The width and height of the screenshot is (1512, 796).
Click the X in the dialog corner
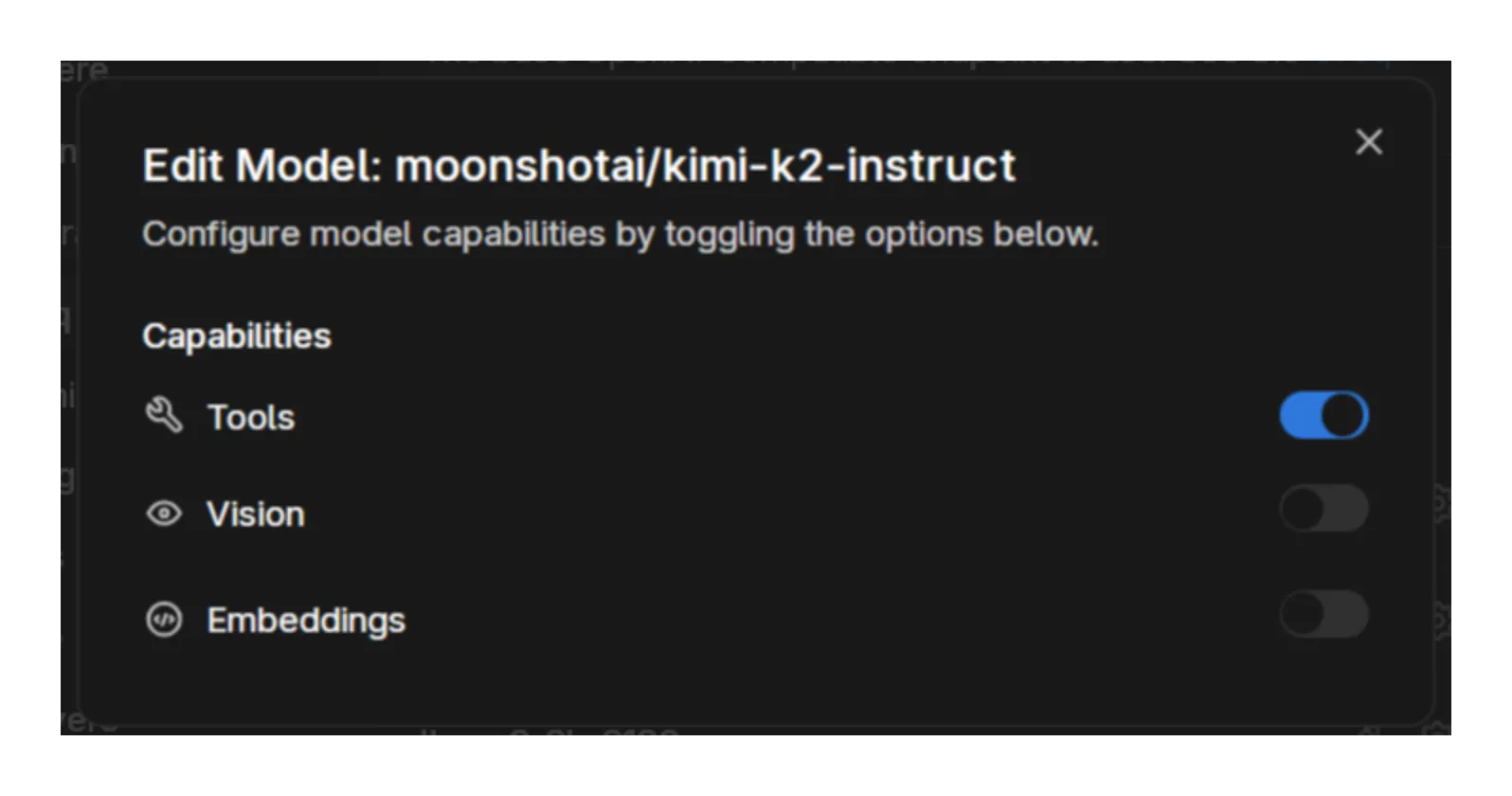(x=1369, y=142)
